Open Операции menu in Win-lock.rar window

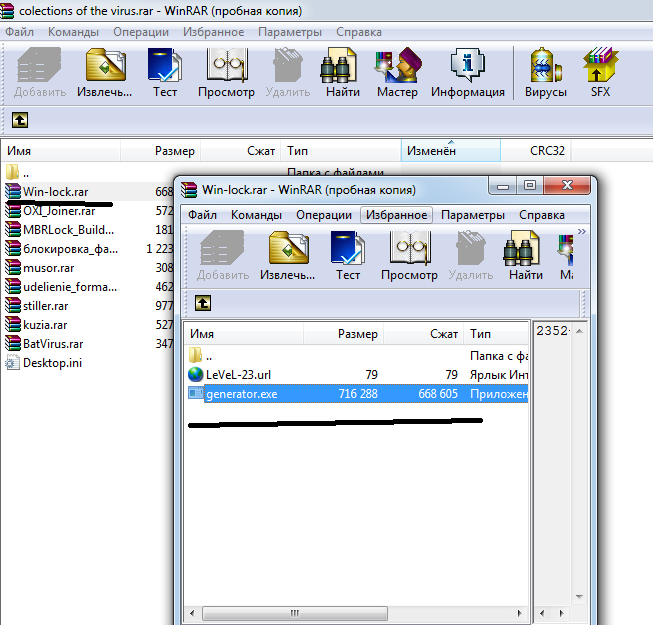(324, 215)
